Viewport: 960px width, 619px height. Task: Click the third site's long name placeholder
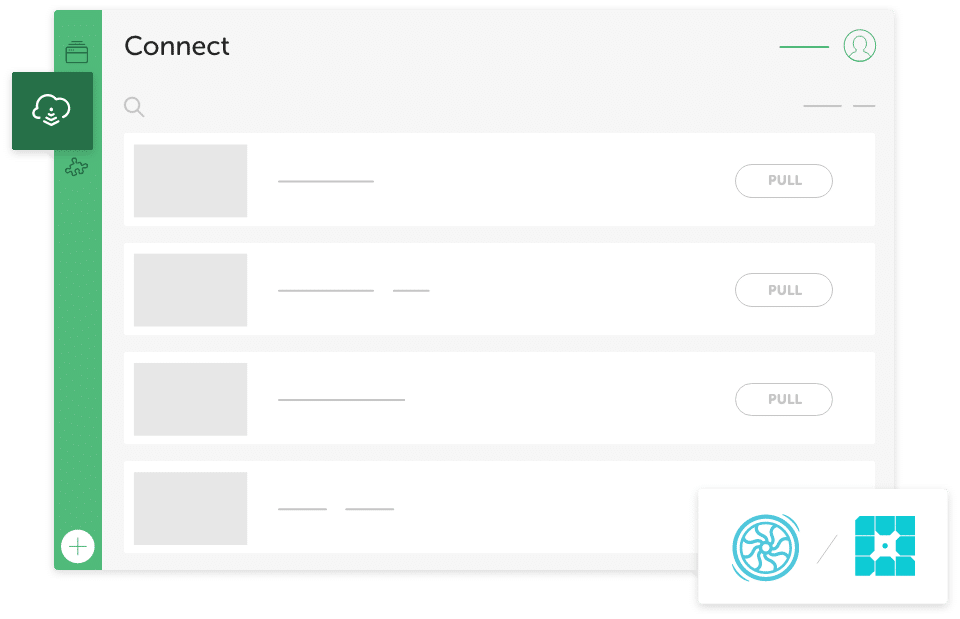tap(341, 400)
